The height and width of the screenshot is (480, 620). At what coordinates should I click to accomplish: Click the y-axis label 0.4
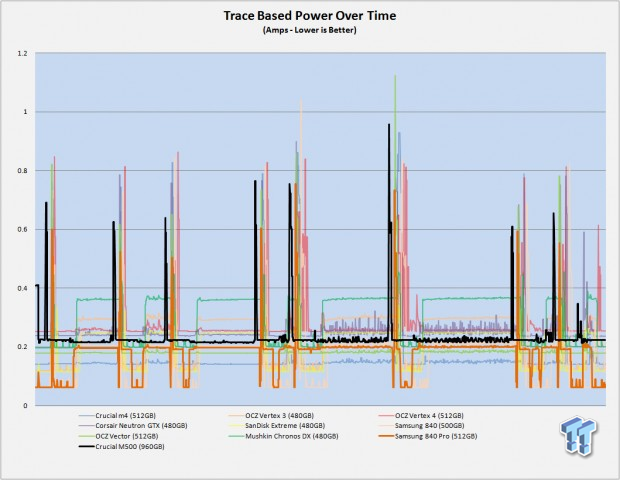click(23, 288)
